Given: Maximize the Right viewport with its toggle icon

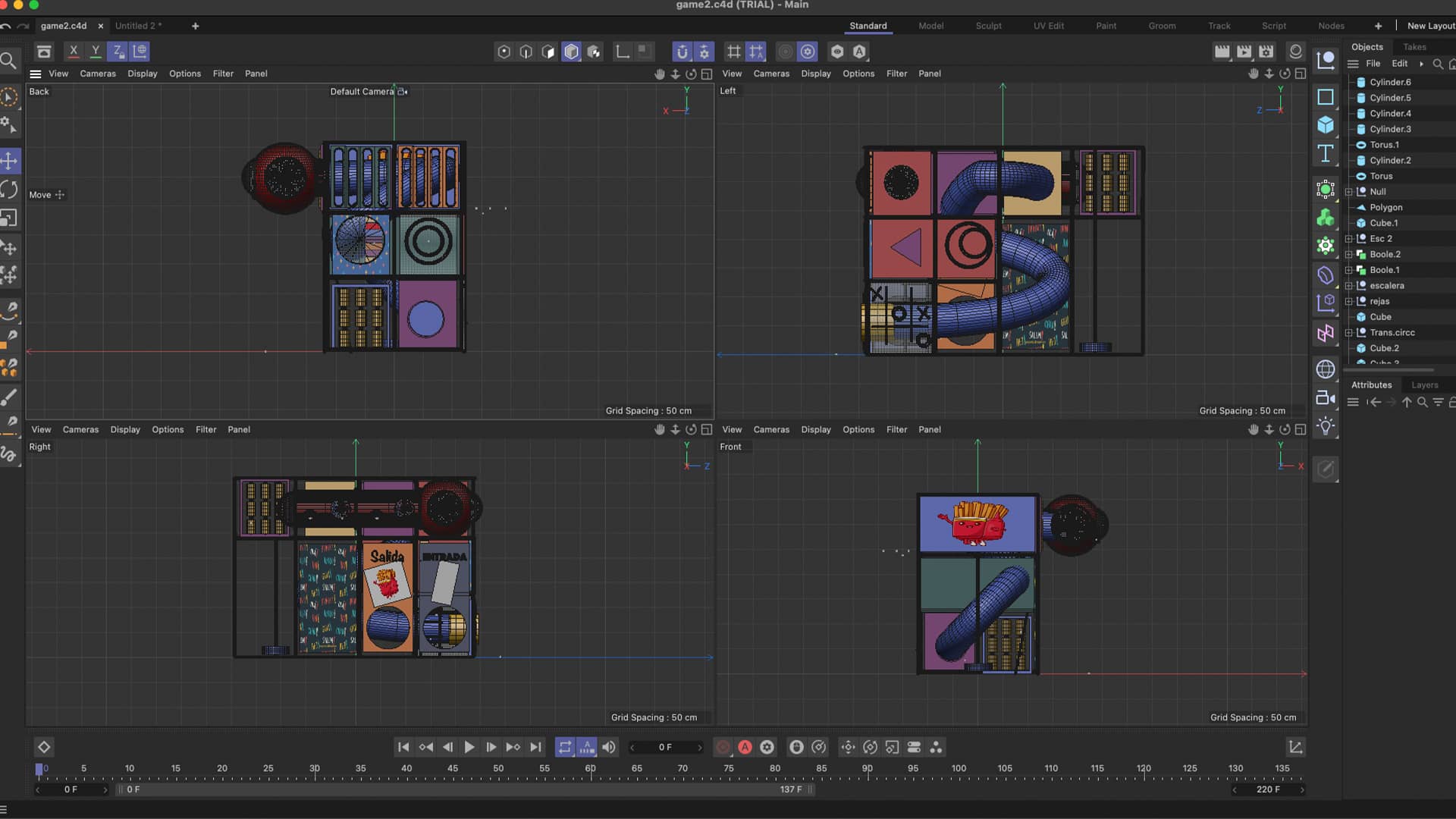Looking at the screenshot, I should point(707,429).
